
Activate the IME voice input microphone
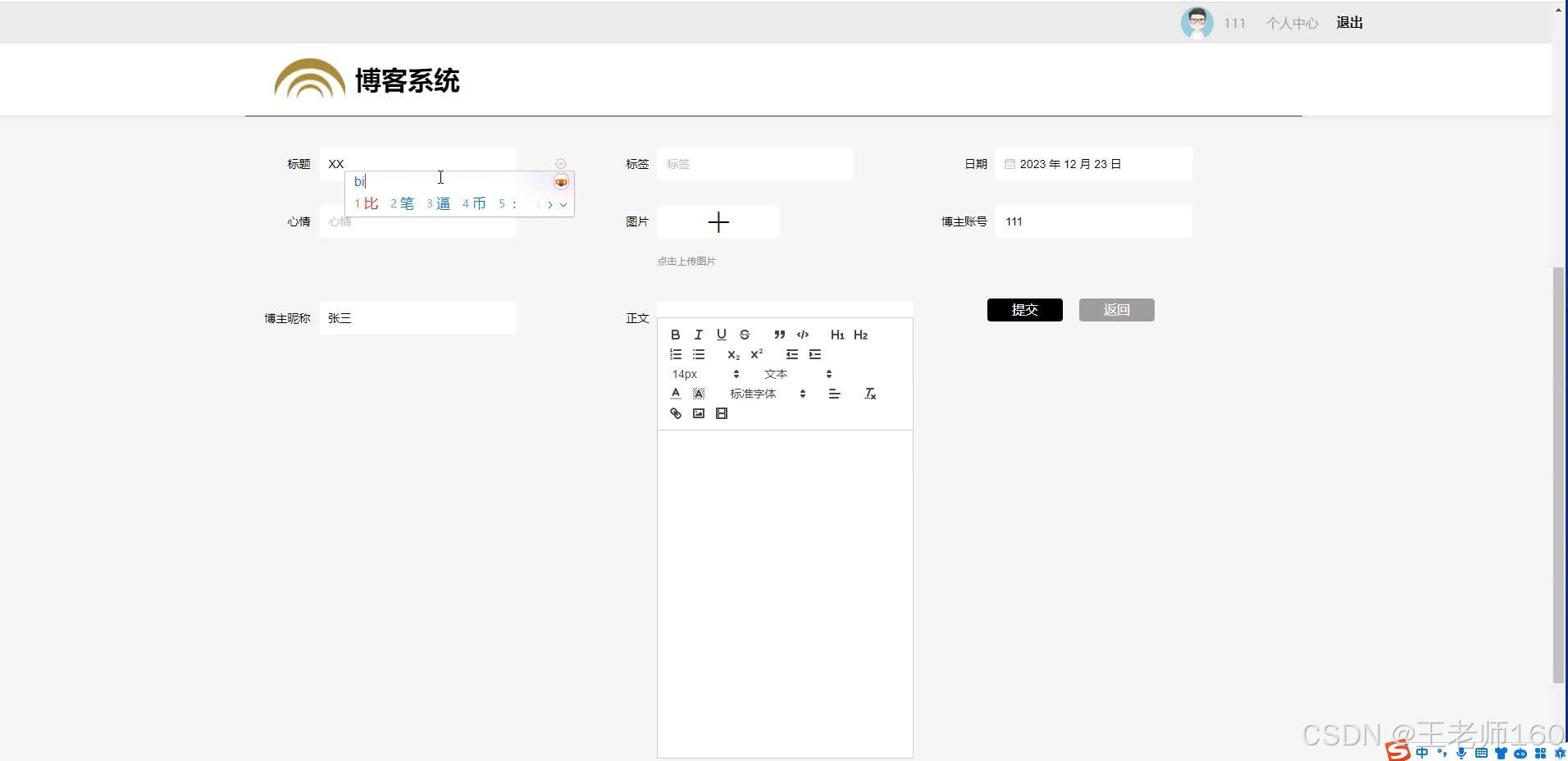[x=1461, y=753]
